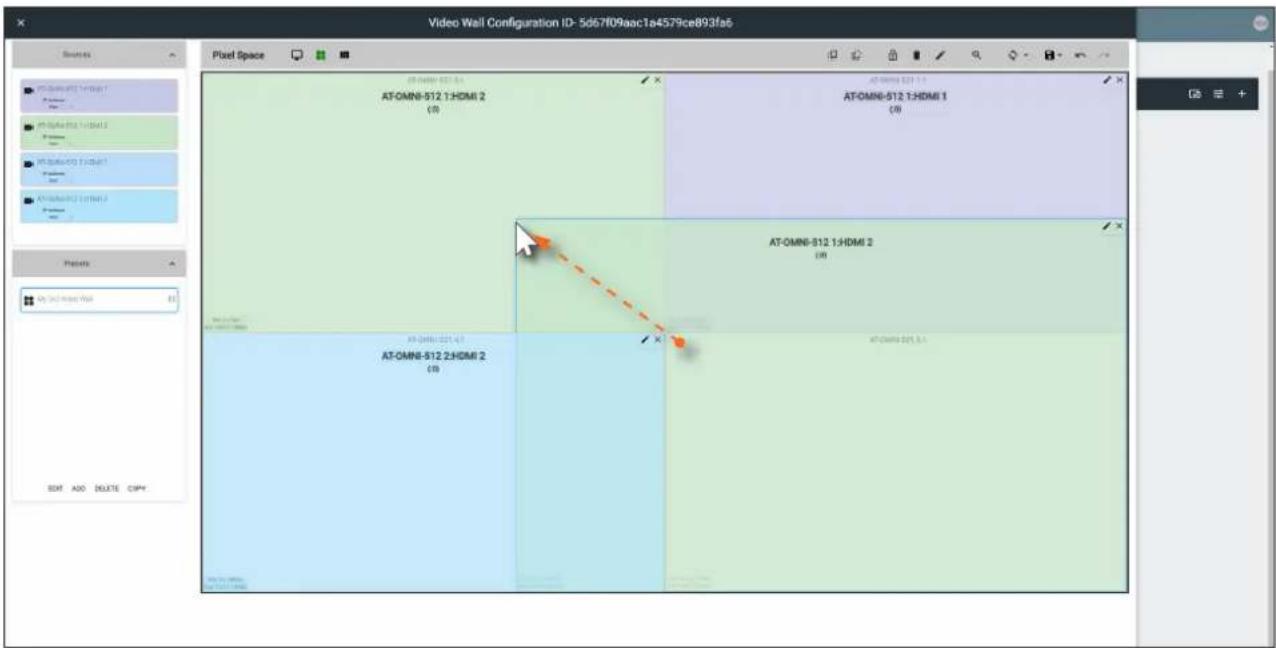1276x648 pixels.
Task: Collapse the Presets panel
Action: [x=173, y=263]
